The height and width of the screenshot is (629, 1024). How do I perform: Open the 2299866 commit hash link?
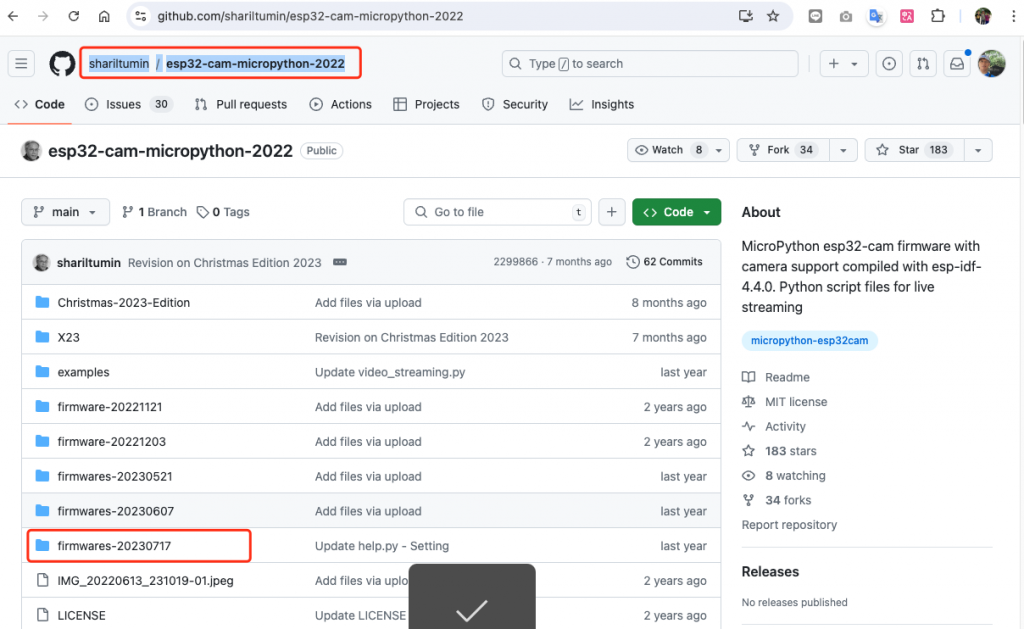coord(515,262)
